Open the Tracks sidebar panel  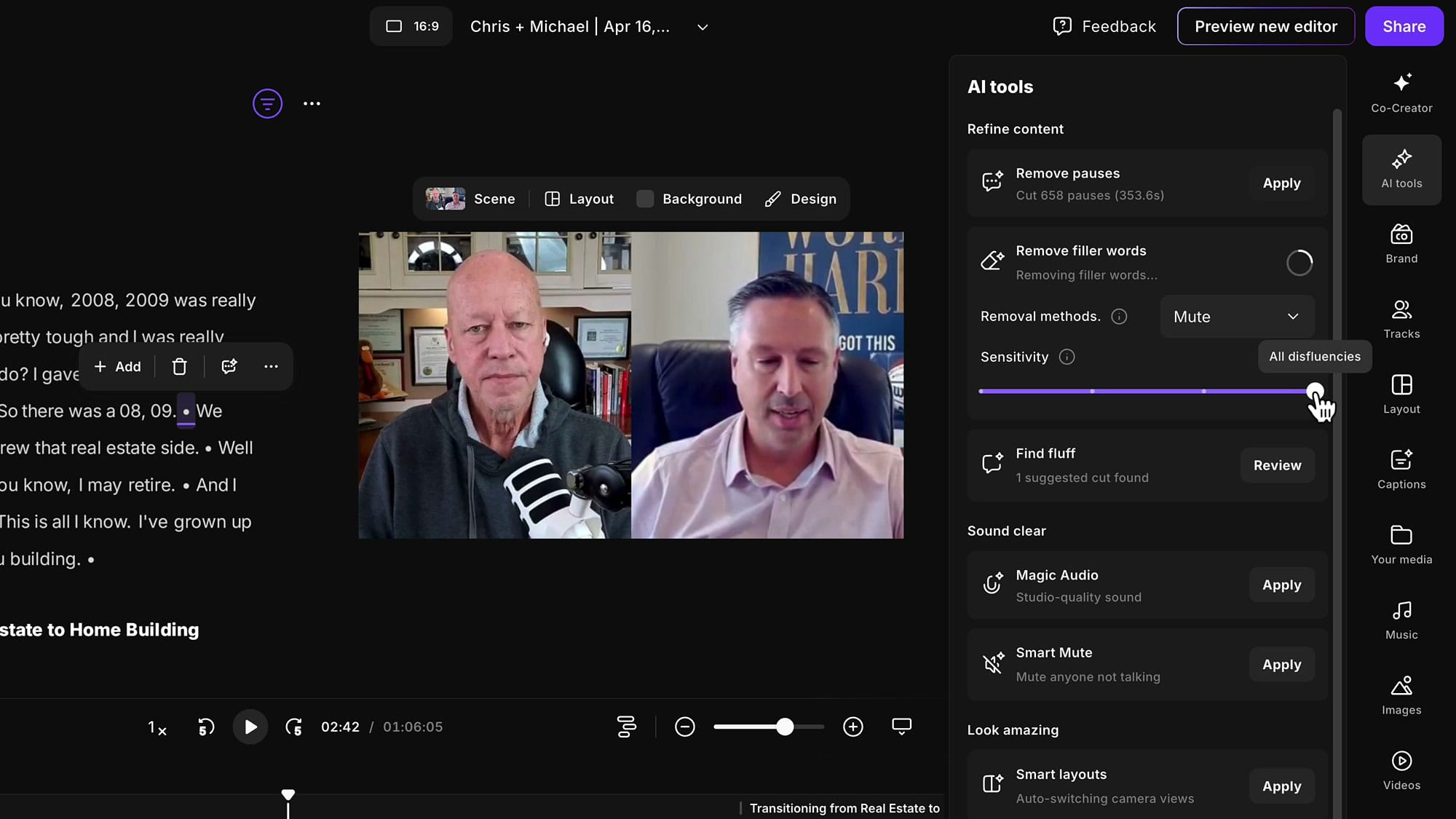pyautogui.click(x=1401, y=319)
